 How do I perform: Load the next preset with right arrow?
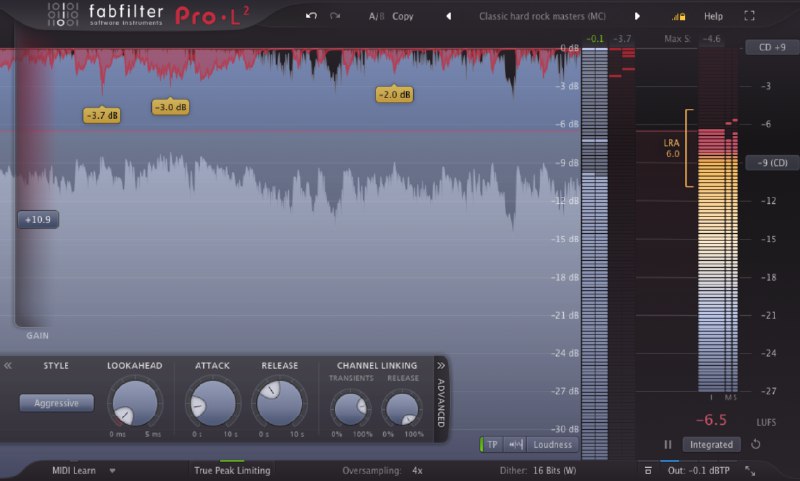coord(637,16)
